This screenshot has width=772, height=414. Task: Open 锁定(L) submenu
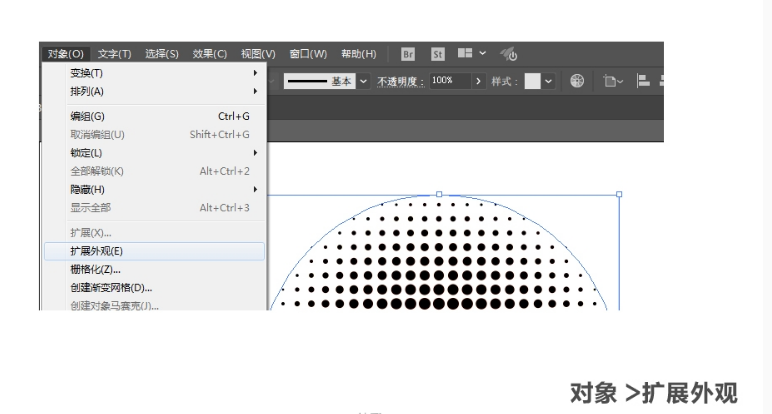[x=155, y=153]
